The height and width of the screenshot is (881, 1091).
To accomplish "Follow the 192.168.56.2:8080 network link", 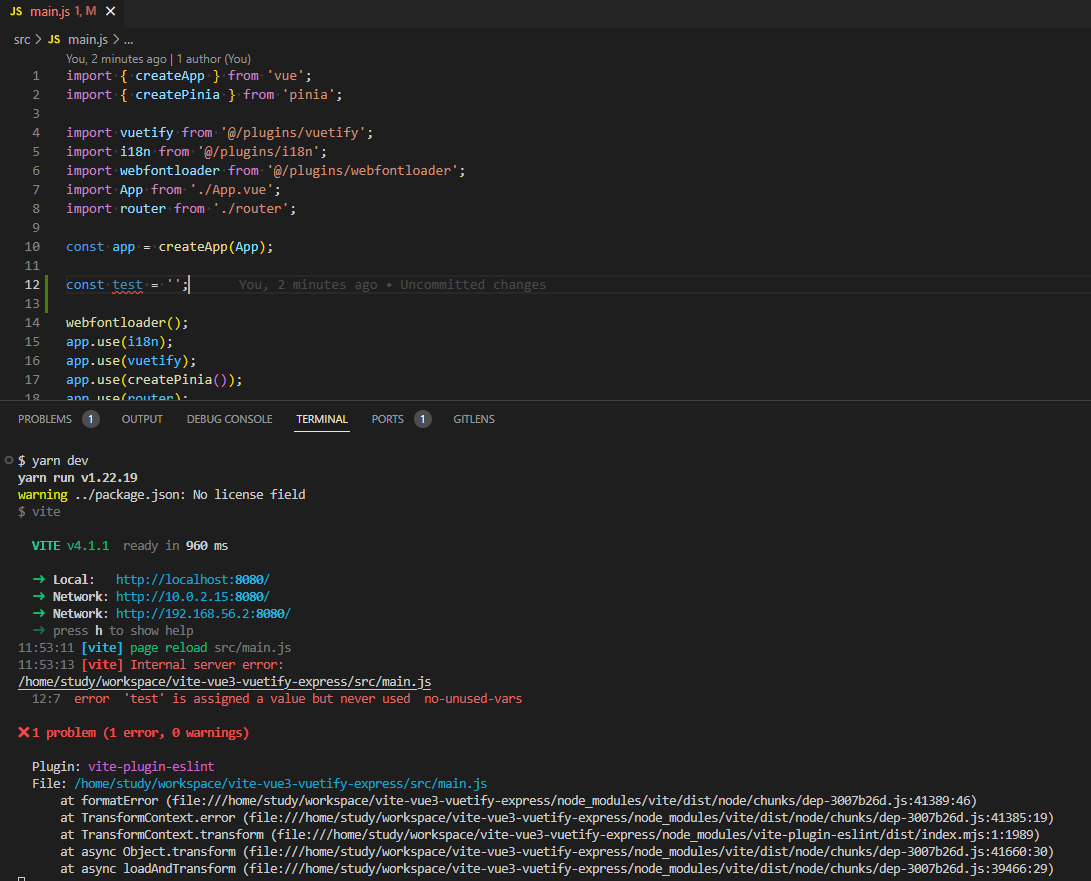I will tap(203, 614).
